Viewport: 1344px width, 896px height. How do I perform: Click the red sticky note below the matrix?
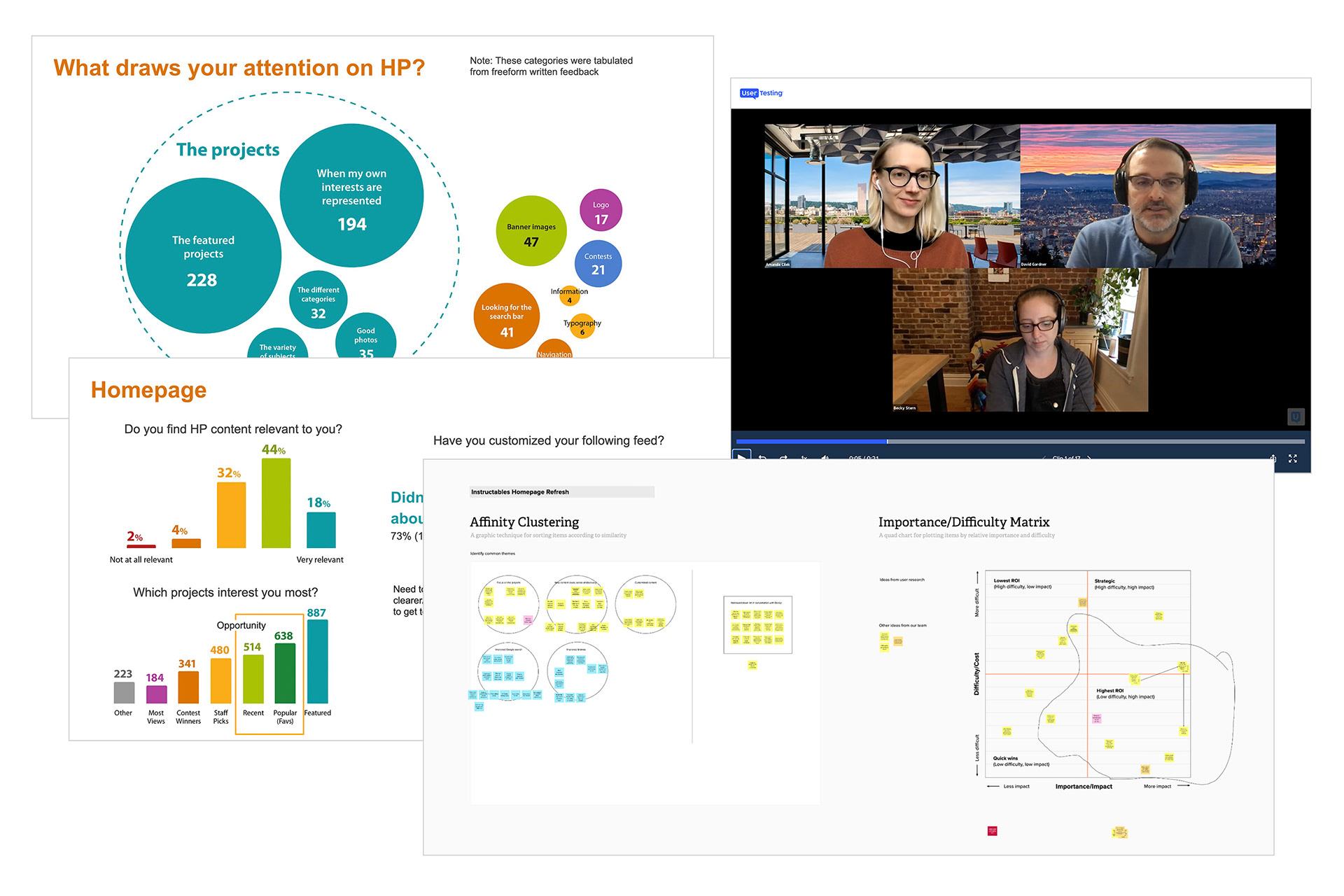coord(992,831)
